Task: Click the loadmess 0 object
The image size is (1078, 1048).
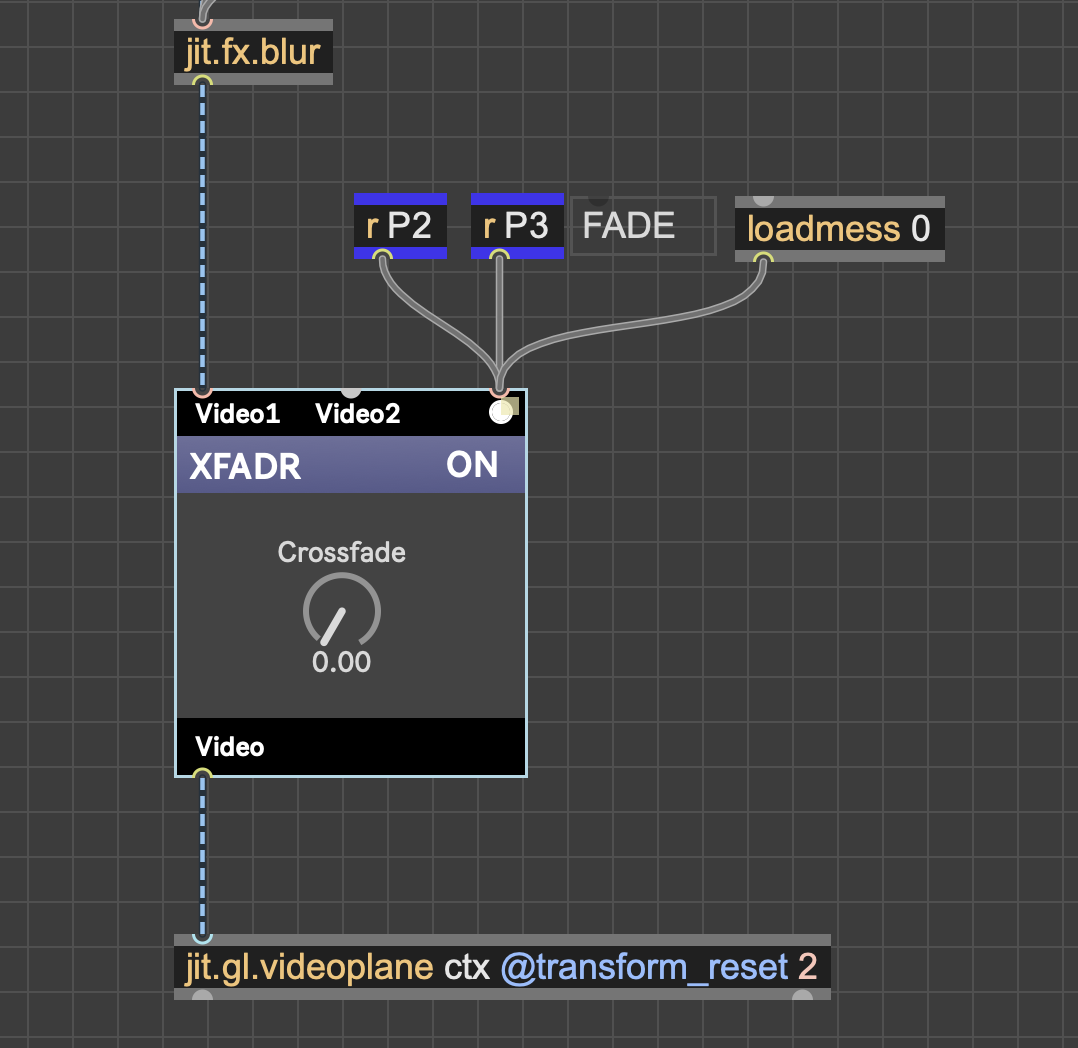Action: [839, 228]
